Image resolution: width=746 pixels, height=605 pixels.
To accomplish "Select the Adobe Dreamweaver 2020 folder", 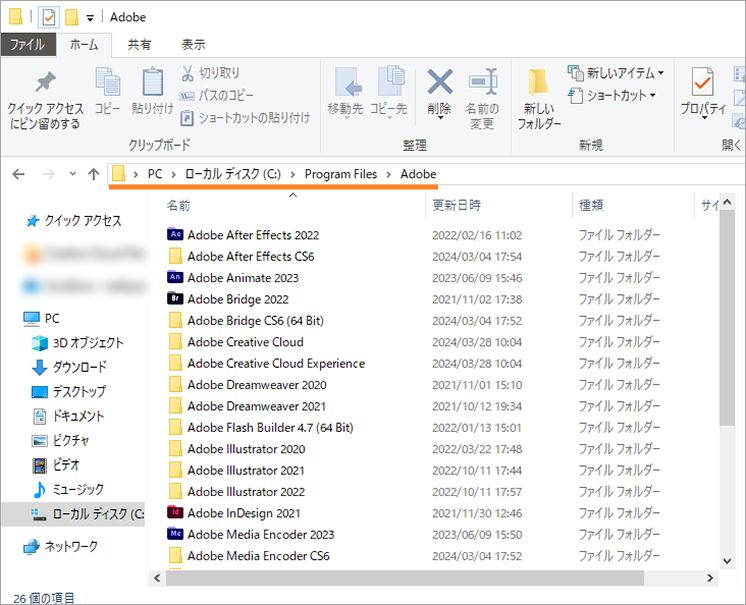I will (x=247, y=385).
